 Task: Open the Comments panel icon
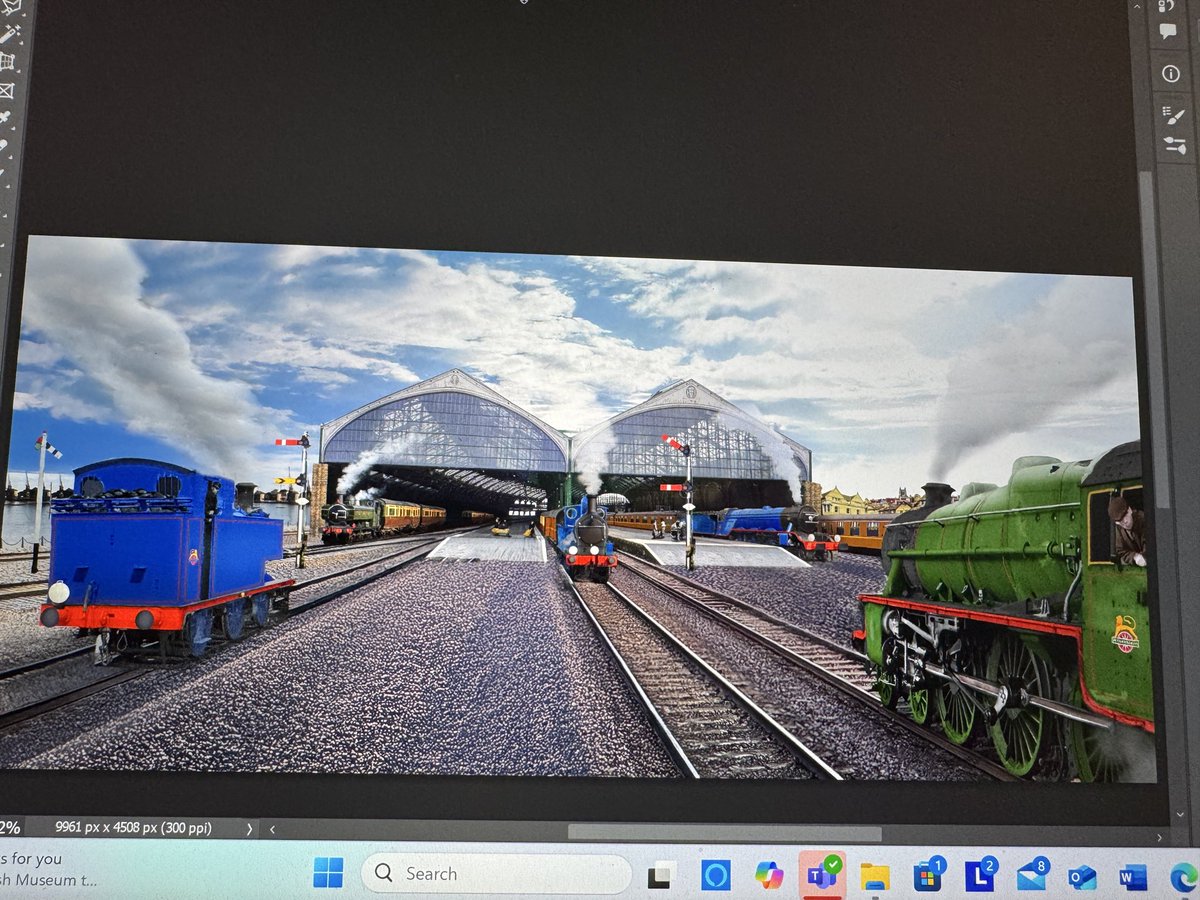point(1167,31)
